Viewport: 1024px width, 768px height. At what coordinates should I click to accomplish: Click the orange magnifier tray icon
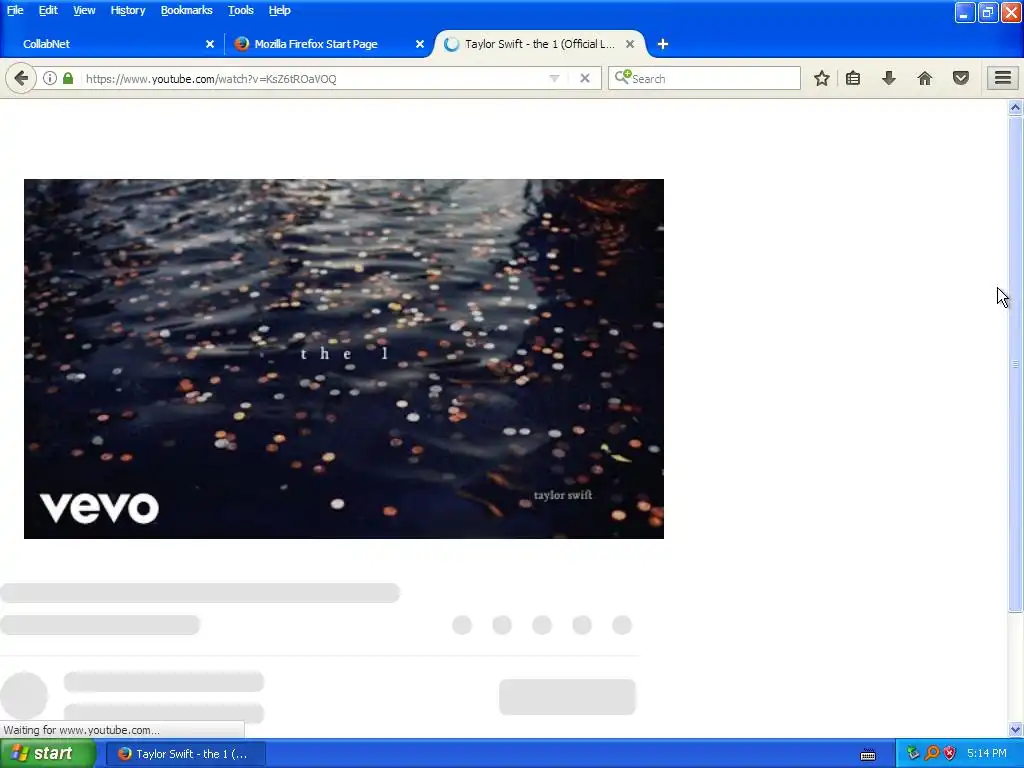coord(932,754)
